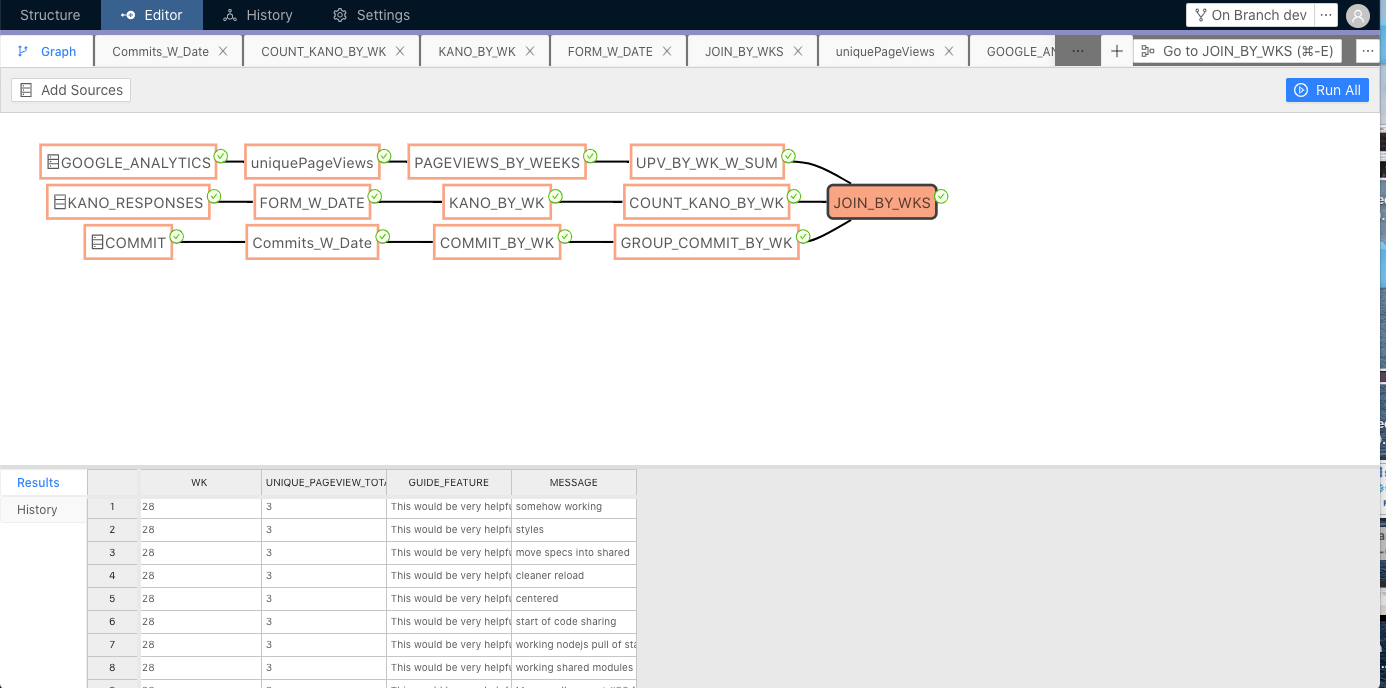Open the KANO_BY_WK editor tab

pyautogui.click(x=477, y=50)
